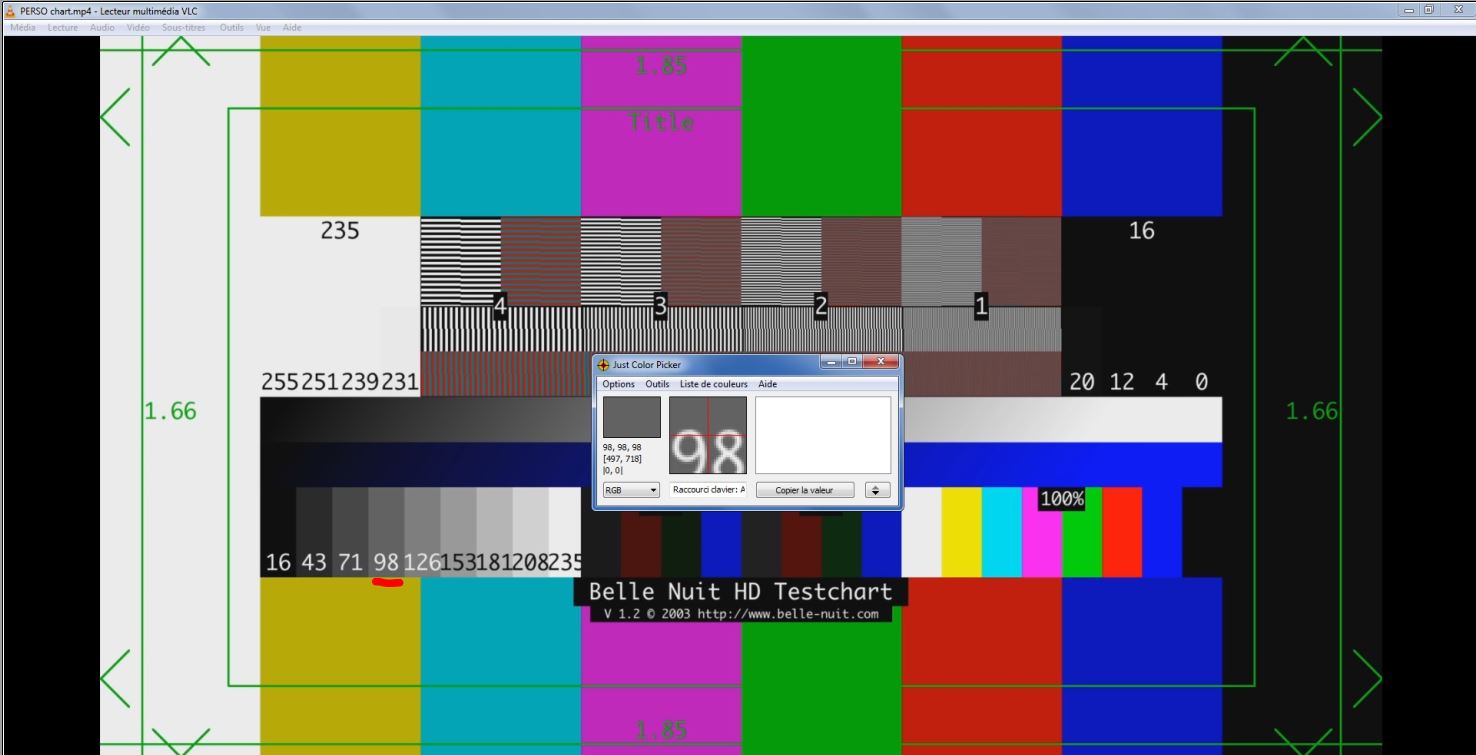Open the Lecture menu in VLC

pyautogui.click(x=62, y=28)
